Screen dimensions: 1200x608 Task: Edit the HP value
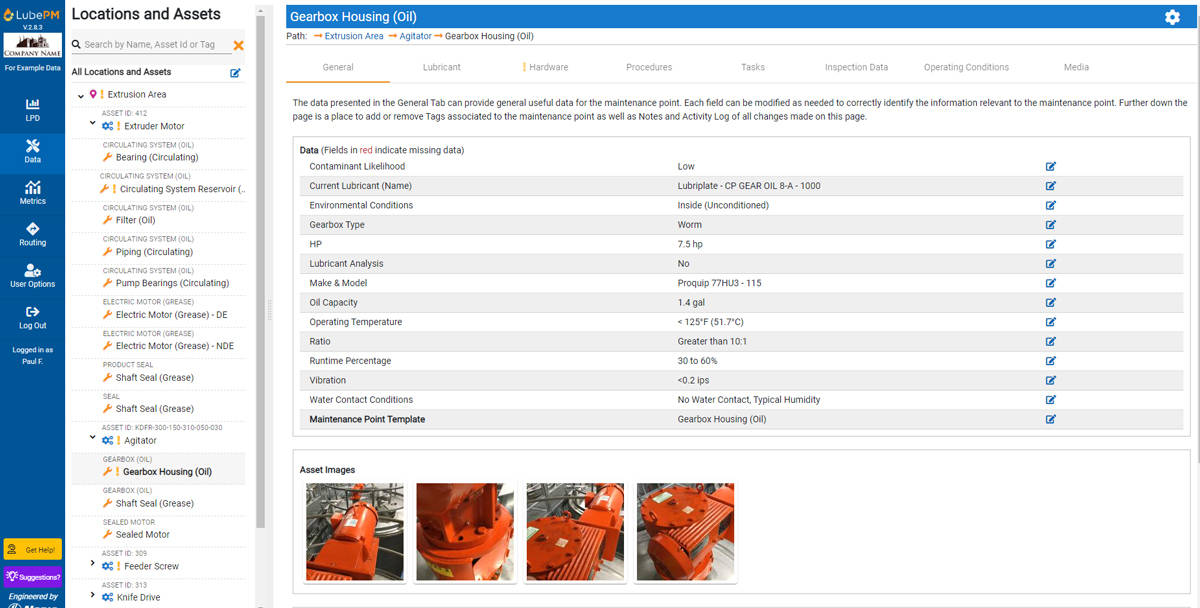click(x=1051, y=244)
